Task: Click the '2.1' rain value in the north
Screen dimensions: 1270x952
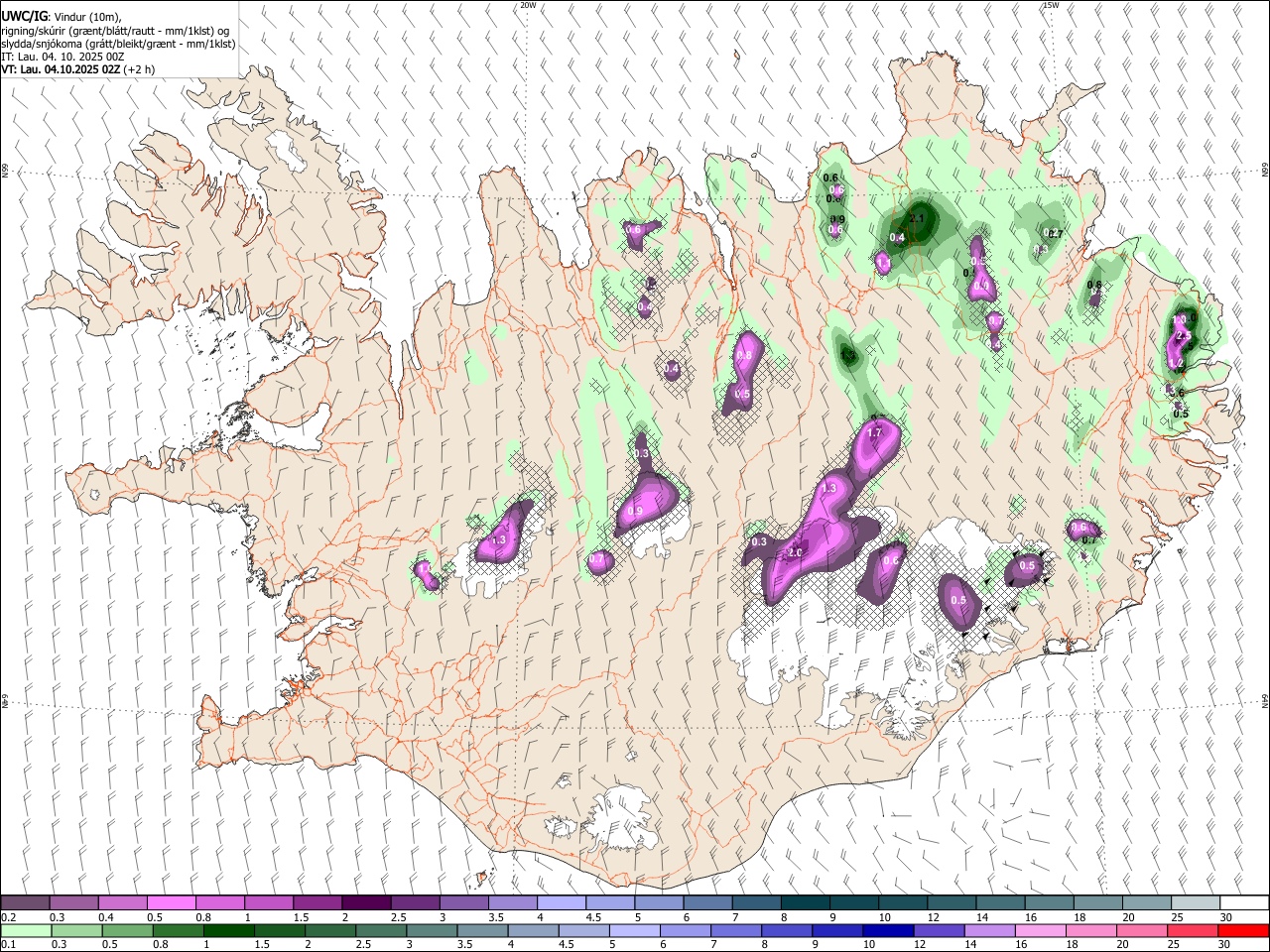Action: pos(917,219)
